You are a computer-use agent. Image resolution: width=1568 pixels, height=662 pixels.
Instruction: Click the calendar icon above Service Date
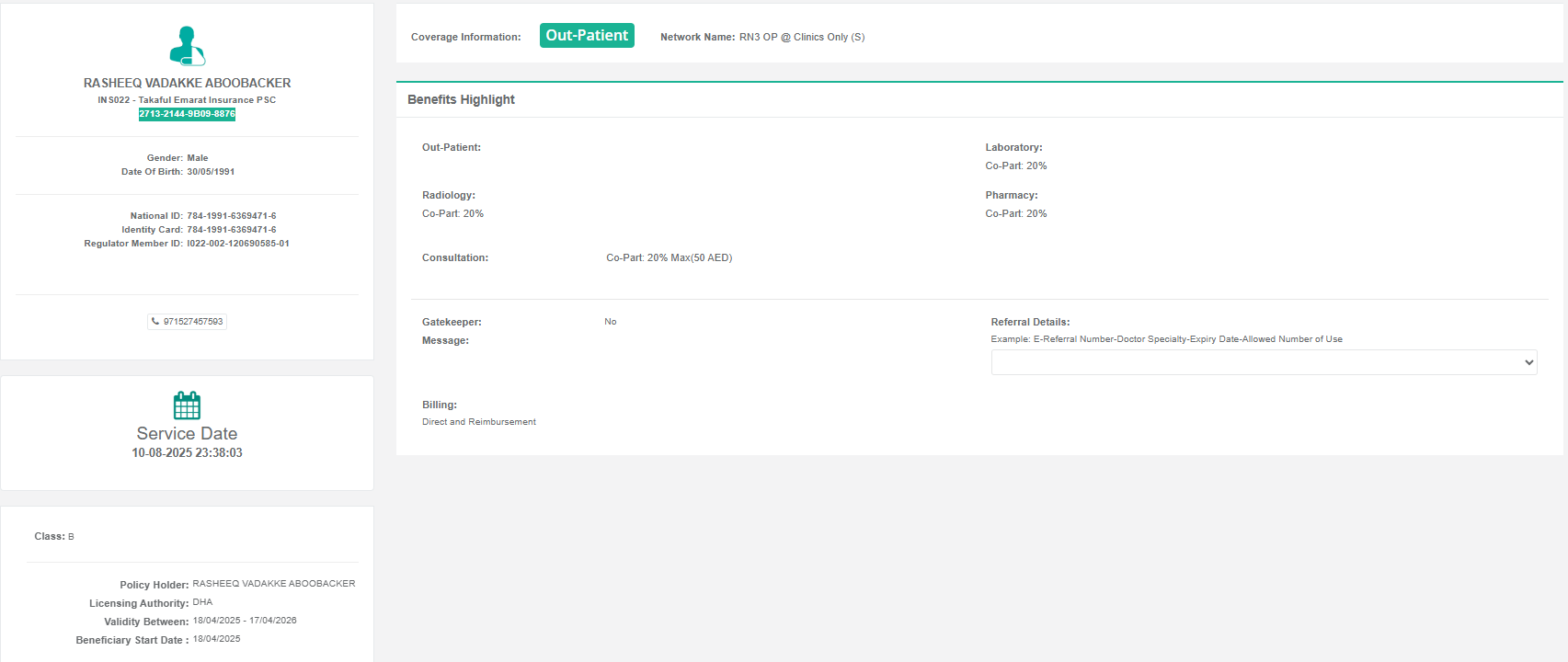[x=187, y=405]
